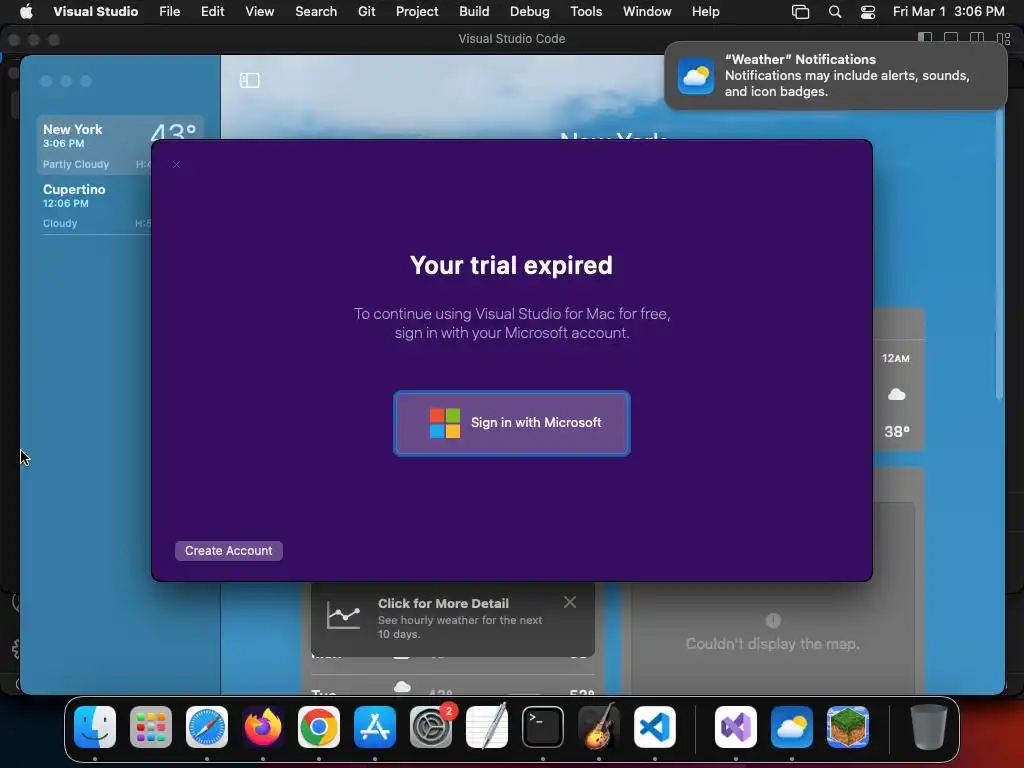Open TextEdit from the Dock
1024x768 pixels.
(487, 727)
